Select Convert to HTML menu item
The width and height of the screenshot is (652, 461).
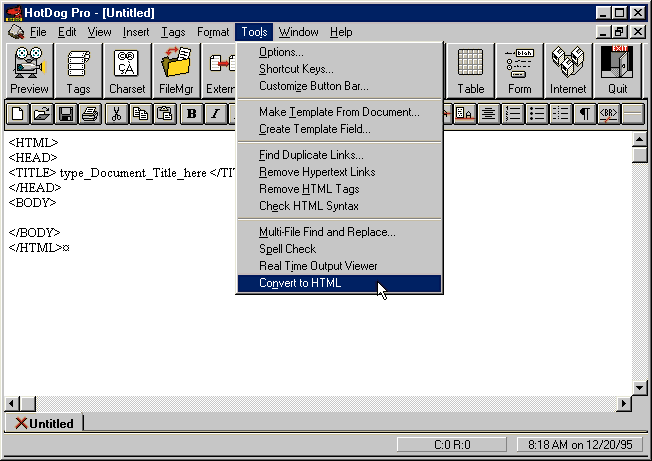point(300,283)
